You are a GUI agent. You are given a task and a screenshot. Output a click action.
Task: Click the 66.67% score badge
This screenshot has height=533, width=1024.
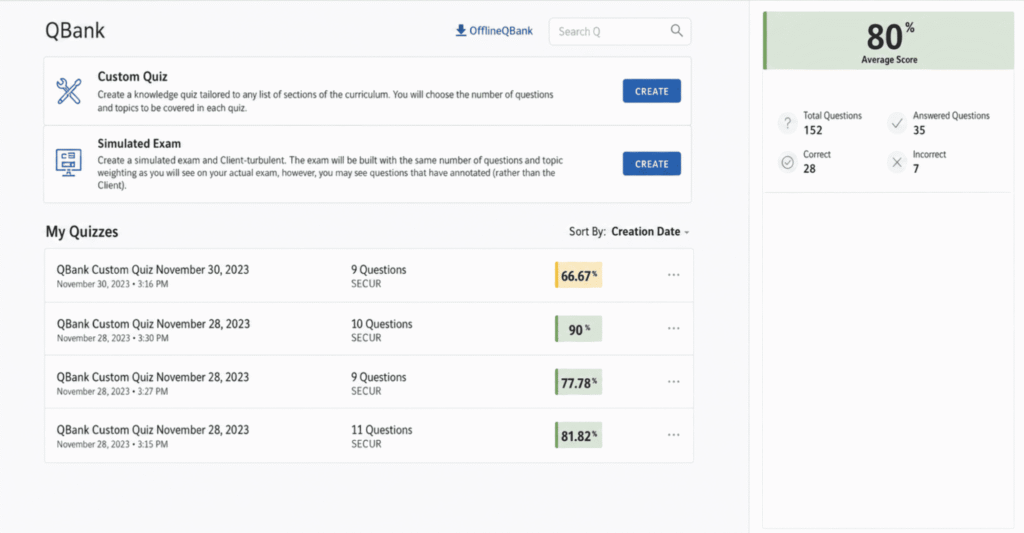pyautogui.click(x=579, y=275)
